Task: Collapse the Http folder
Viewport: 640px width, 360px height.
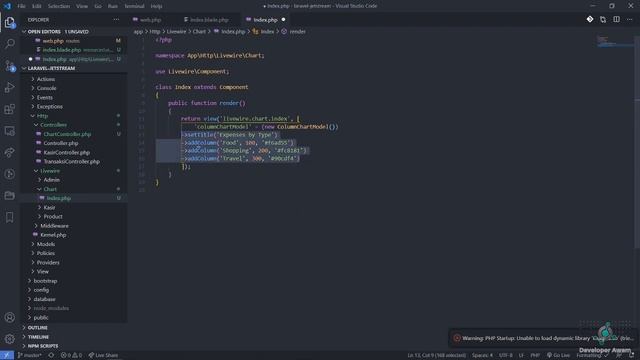Action: (42, 116)
